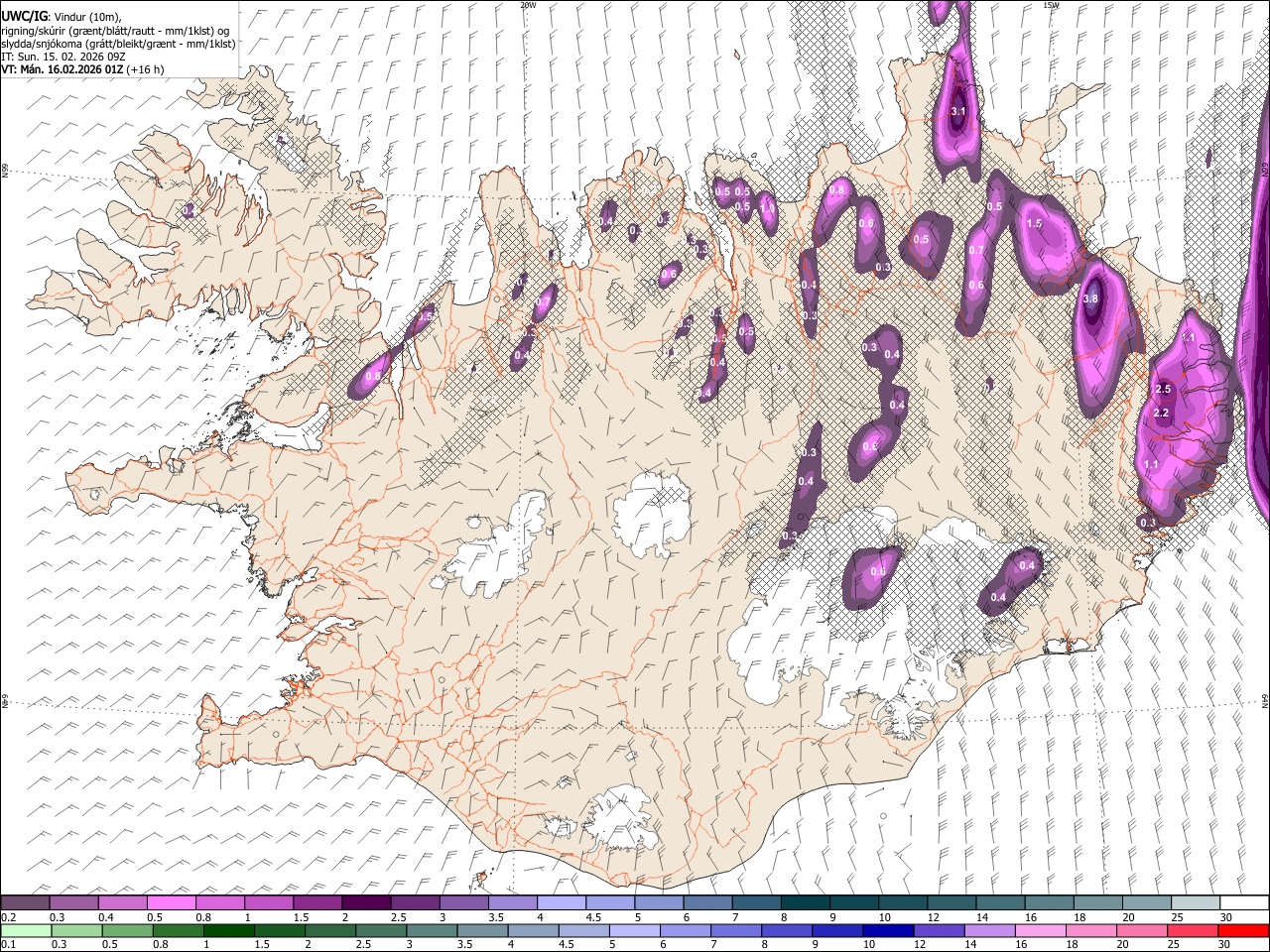The height and width of the screenshot is (952, 1270).
Task: Select the dark teal upper-row swatch between 8 and 9
Action: 804,903
